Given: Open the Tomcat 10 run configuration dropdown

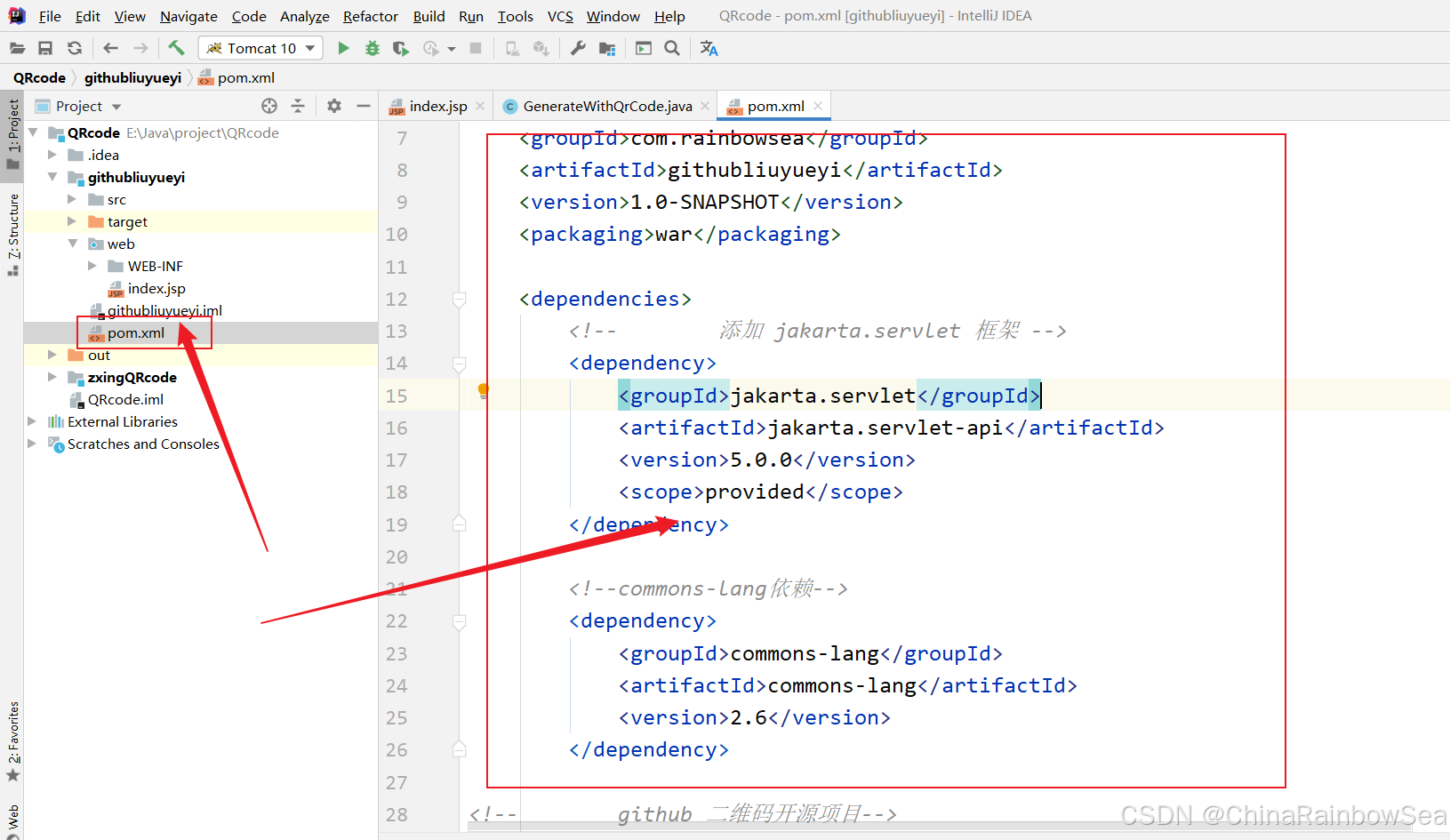Looking at the screenshot, I should click(261, 48).
